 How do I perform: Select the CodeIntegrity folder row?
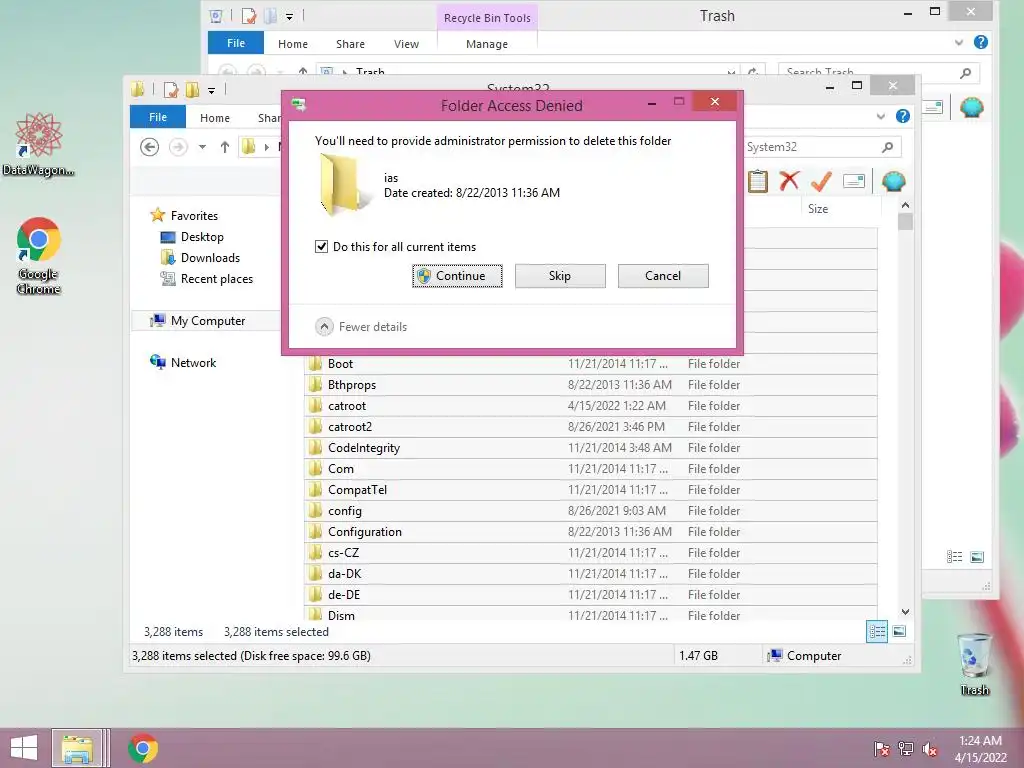coord(590,448)
